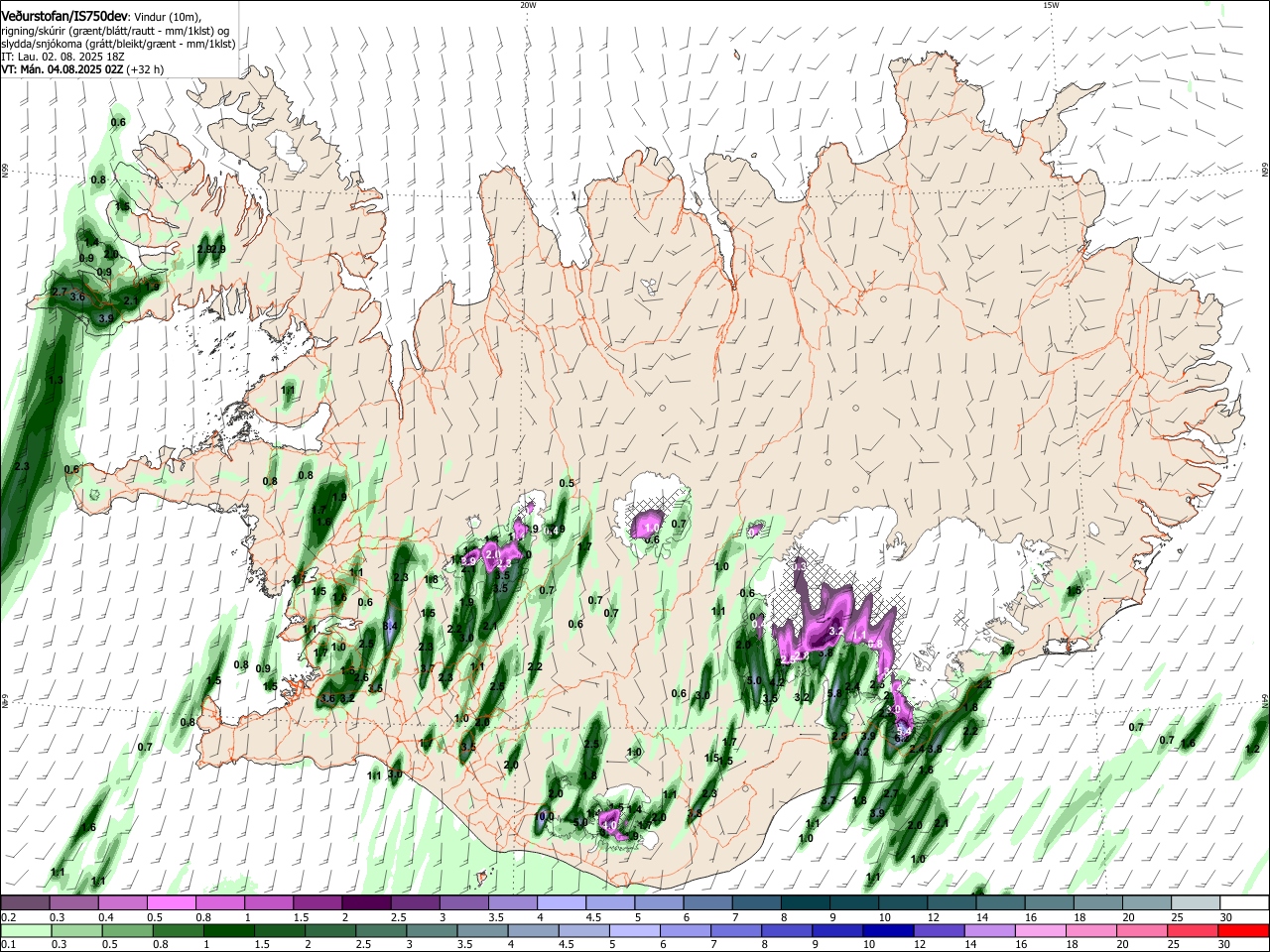1270x952 pixels.
Task: Click the light lavender 5 swatch in the rain legend
Action: 635,930
